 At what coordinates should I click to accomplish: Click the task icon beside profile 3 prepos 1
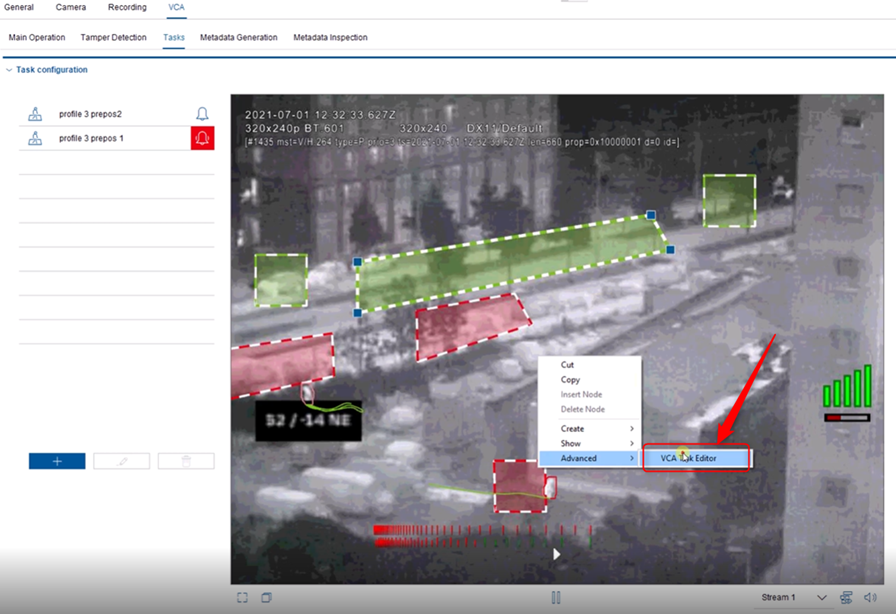35,138
